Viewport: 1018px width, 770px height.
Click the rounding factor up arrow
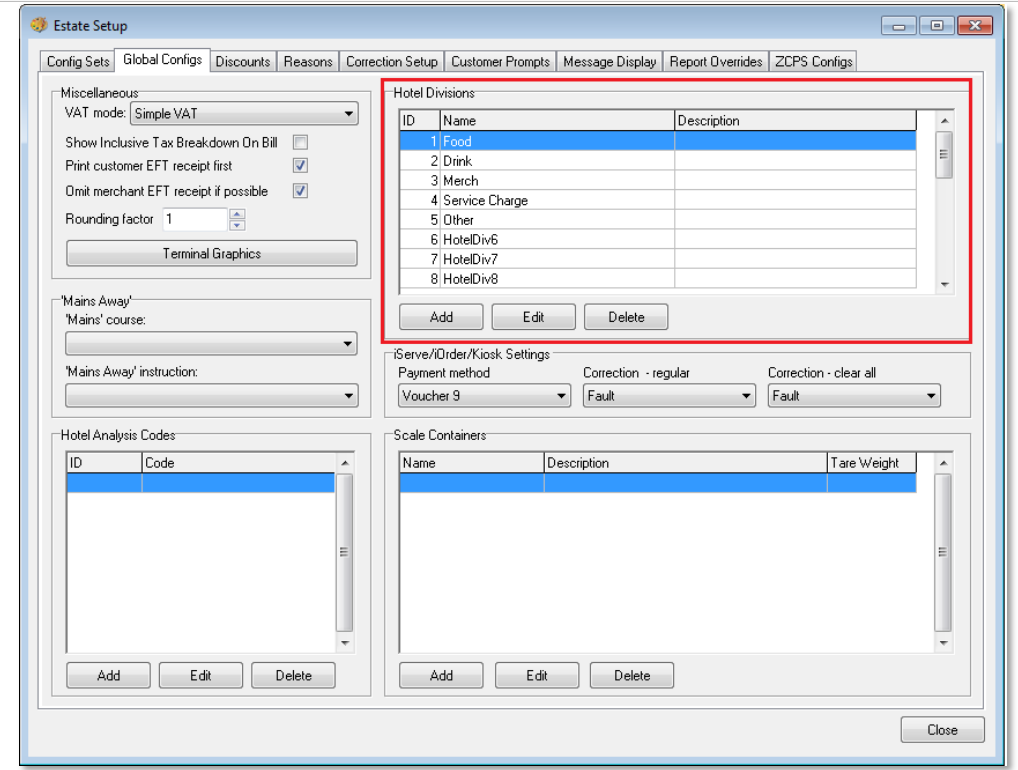(x=237, y=214)
